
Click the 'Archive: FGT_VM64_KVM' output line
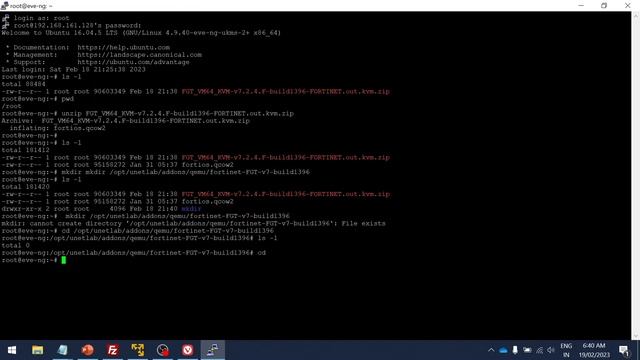point(126,121)
